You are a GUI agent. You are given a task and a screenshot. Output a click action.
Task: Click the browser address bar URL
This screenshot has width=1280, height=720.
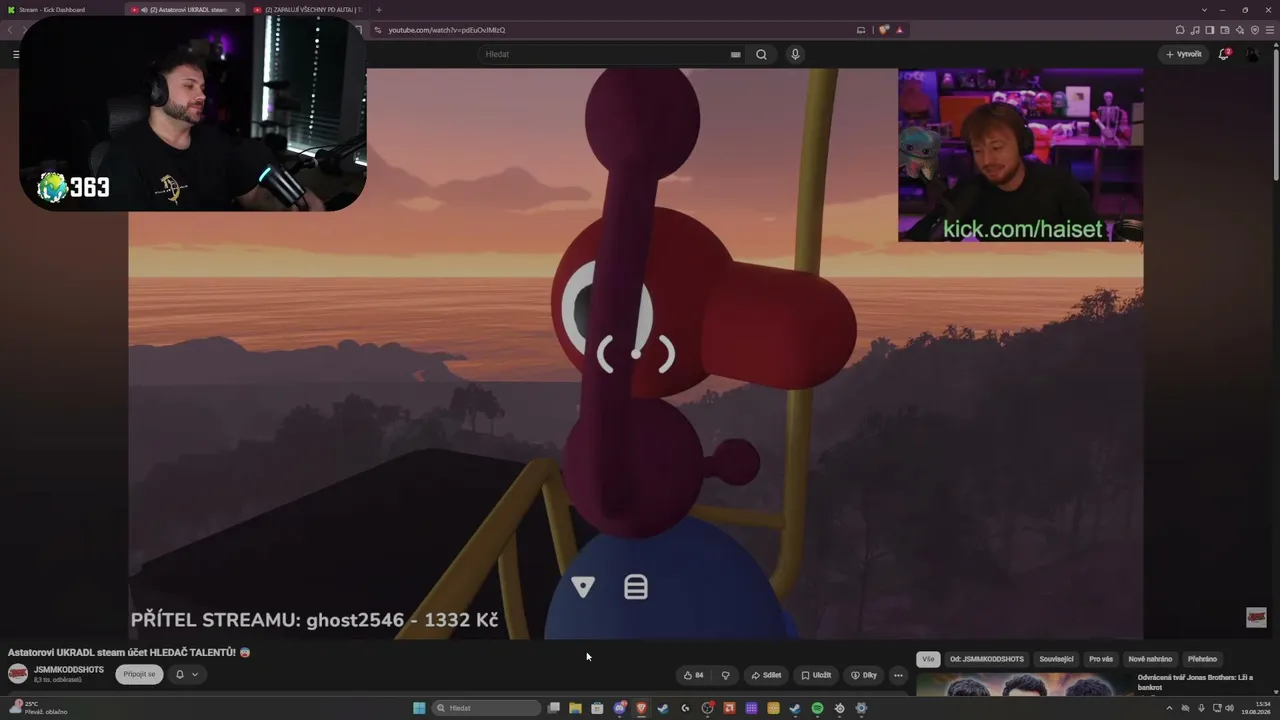[x=447, y=30]
